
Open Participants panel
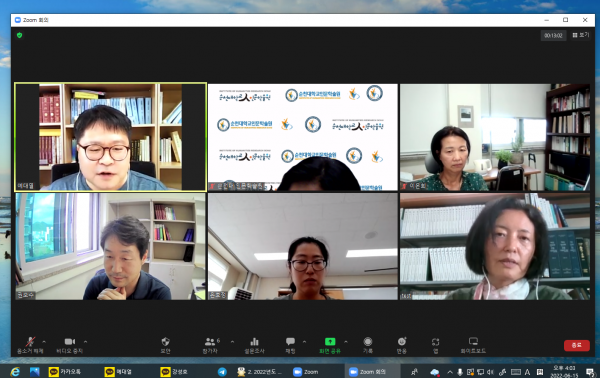[x=210, y=345]
